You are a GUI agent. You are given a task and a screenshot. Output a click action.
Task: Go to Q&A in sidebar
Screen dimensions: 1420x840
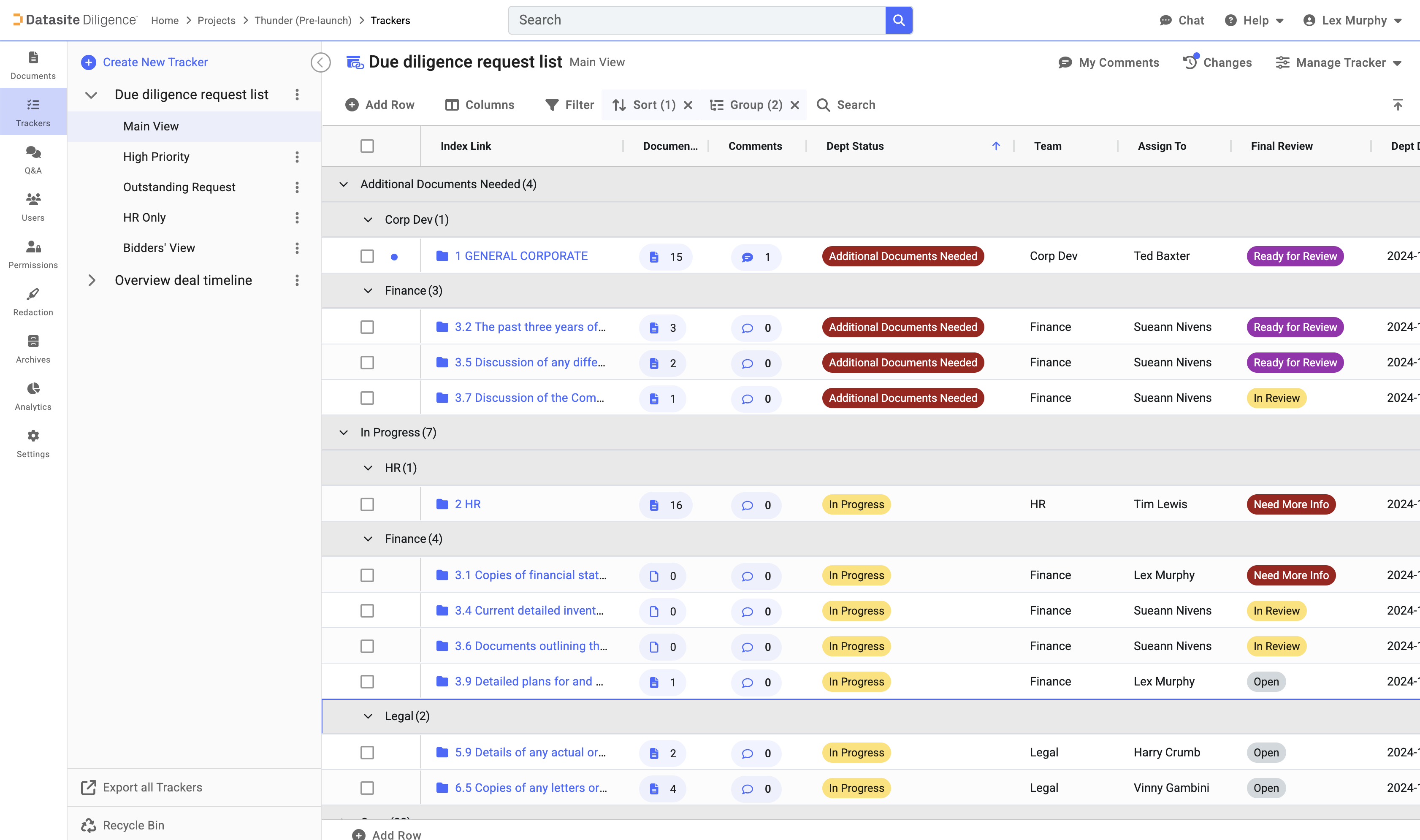(x=33, y=160)
